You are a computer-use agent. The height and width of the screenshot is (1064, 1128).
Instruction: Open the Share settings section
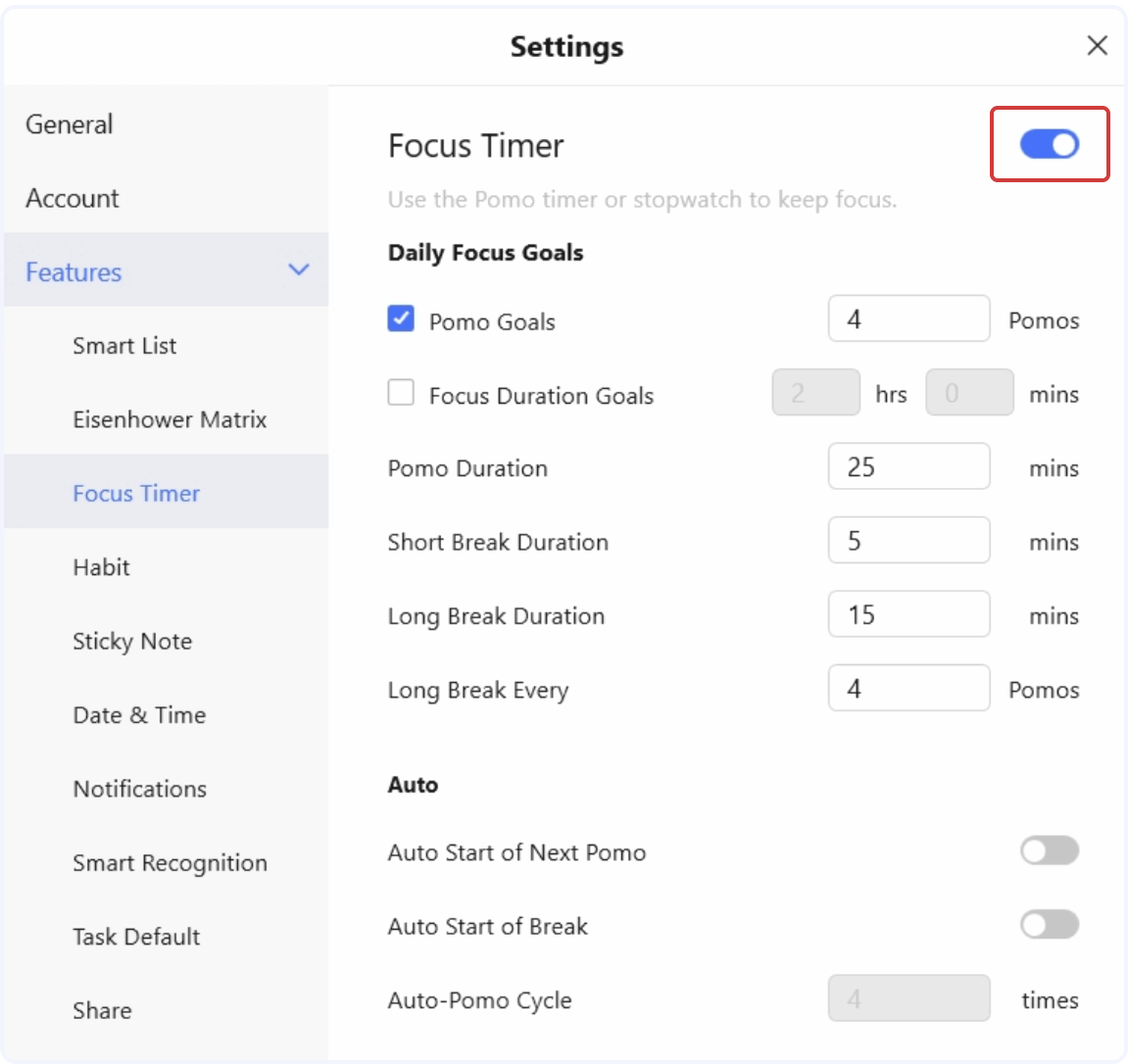(102, 1010)
